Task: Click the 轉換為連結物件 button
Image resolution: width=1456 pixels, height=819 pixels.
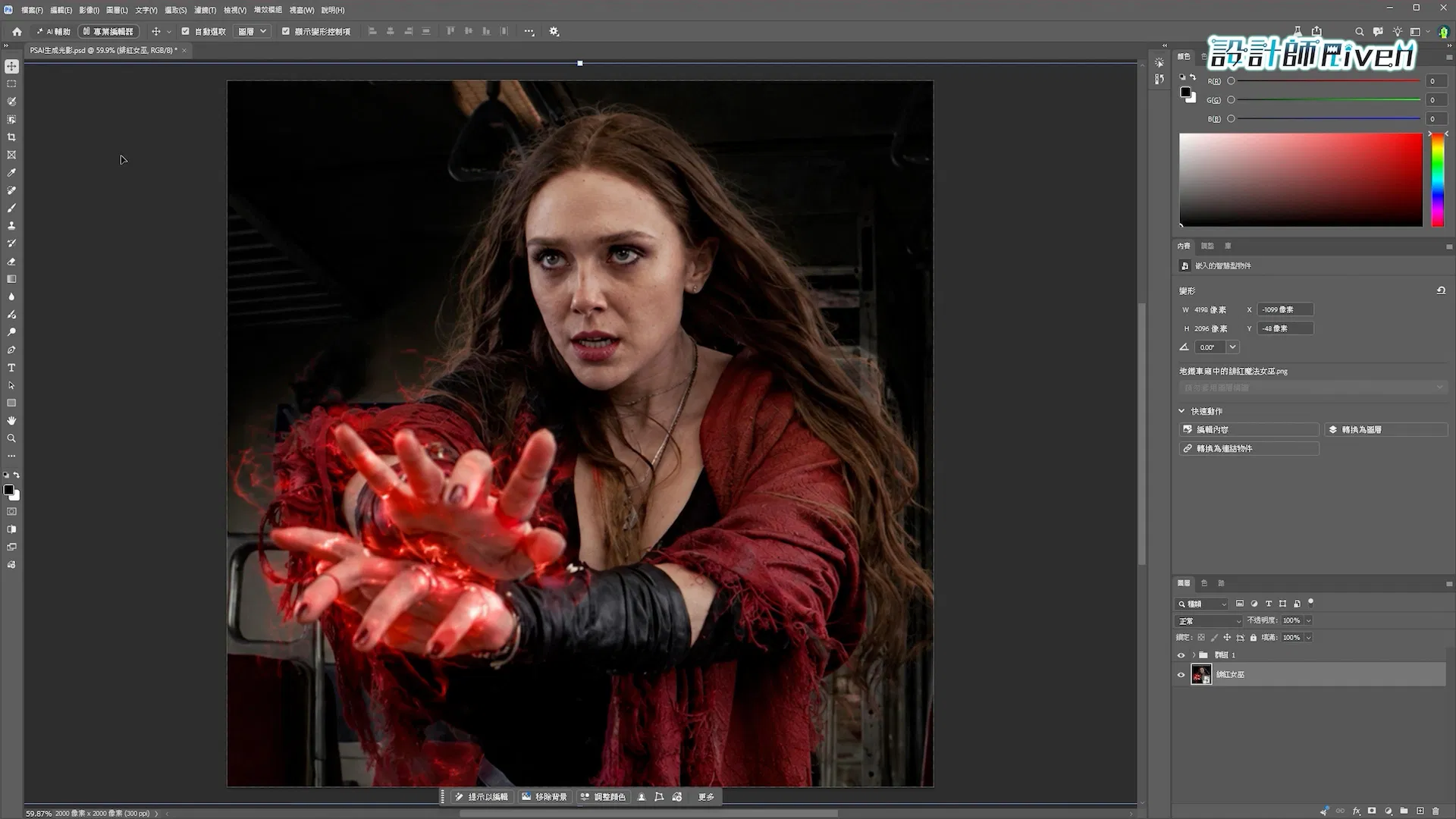Action: 1249,448
